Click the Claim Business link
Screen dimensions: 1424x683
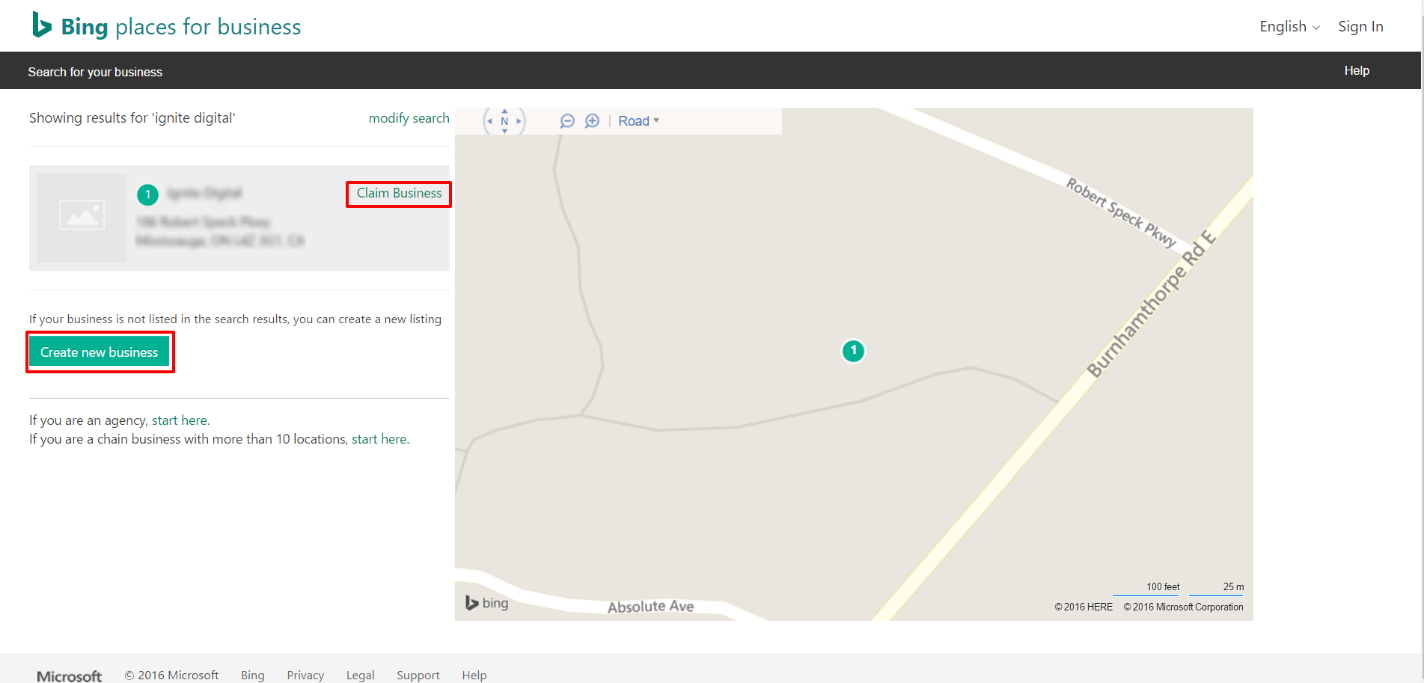tap(399, 193)
